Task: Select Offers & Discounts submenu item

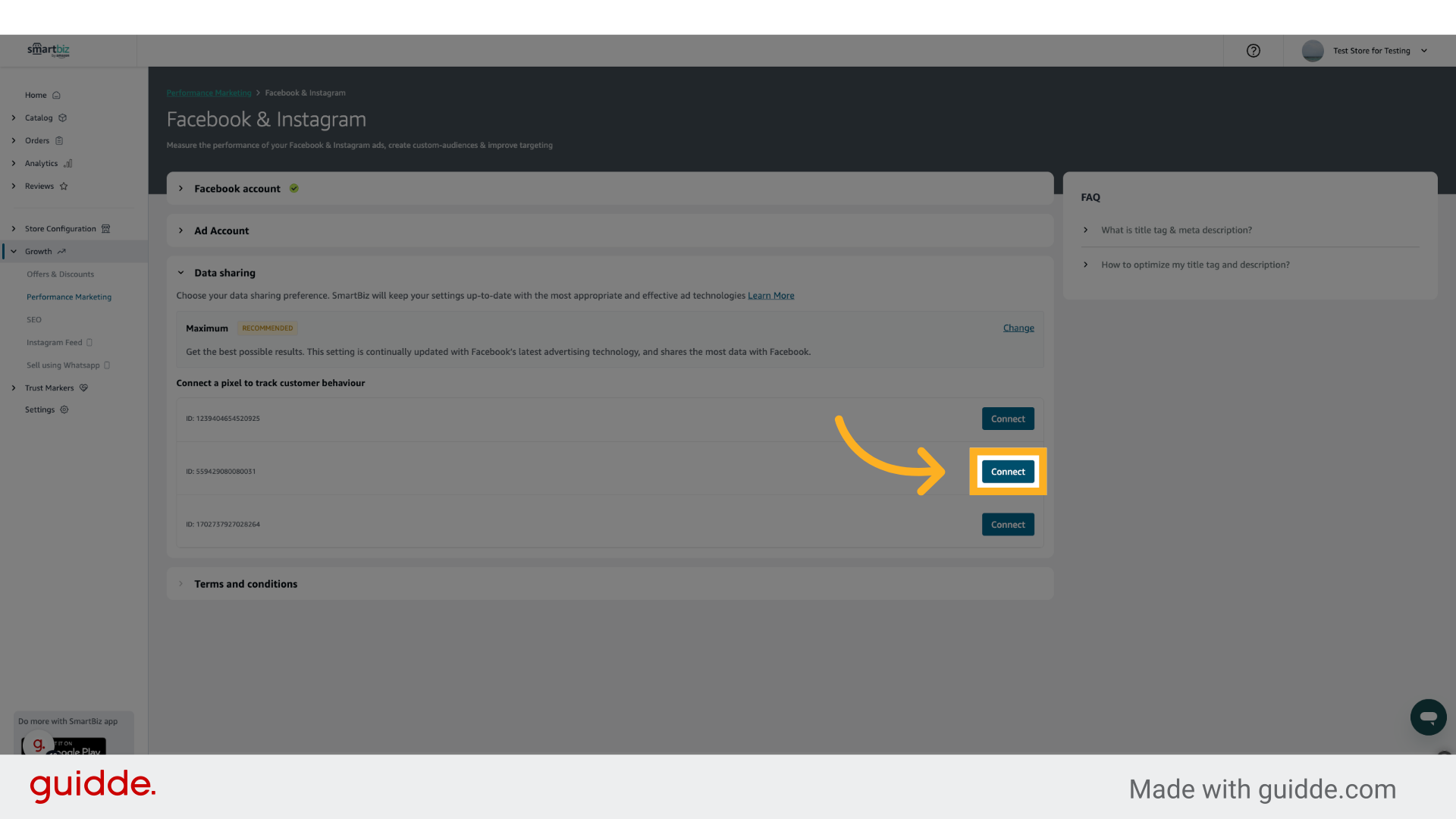Action: [61, 274]
